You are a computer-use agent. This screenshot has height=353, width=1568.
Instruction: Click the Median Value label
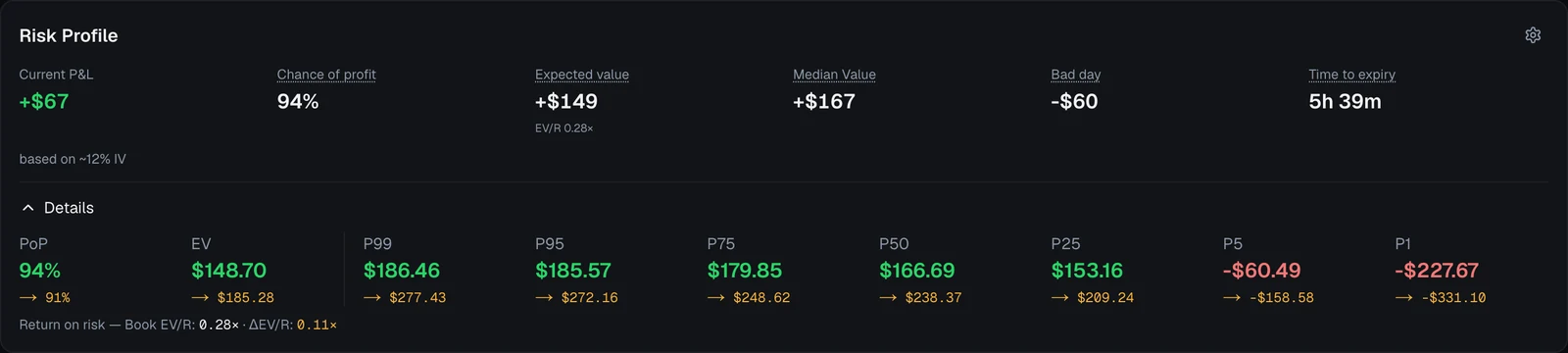(834, 75)
